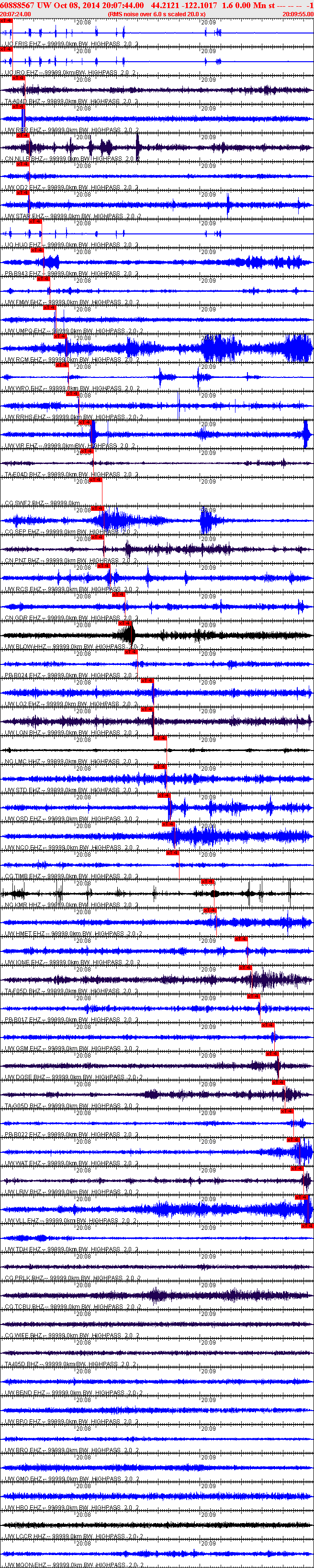Click the event ID 60888567 header text
Image resolution: width=314 pixels, height=1568 pixels.
click(18, 5)
